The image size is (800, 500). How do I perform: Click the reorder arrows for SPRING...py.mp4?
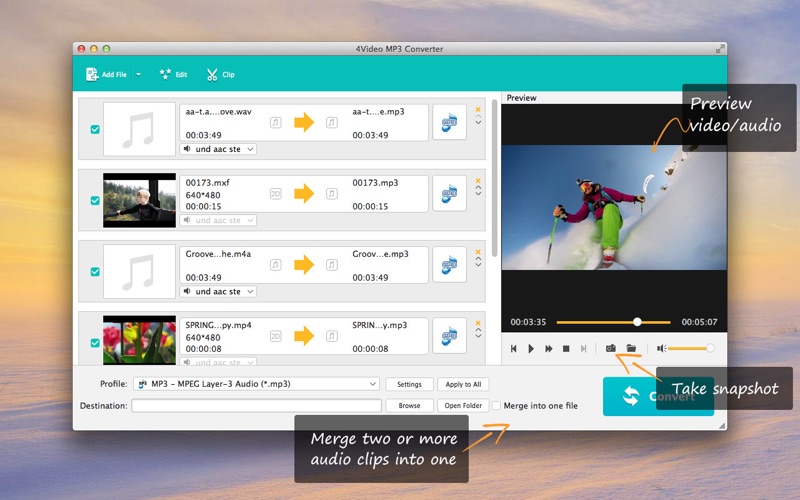pos(478,333)
